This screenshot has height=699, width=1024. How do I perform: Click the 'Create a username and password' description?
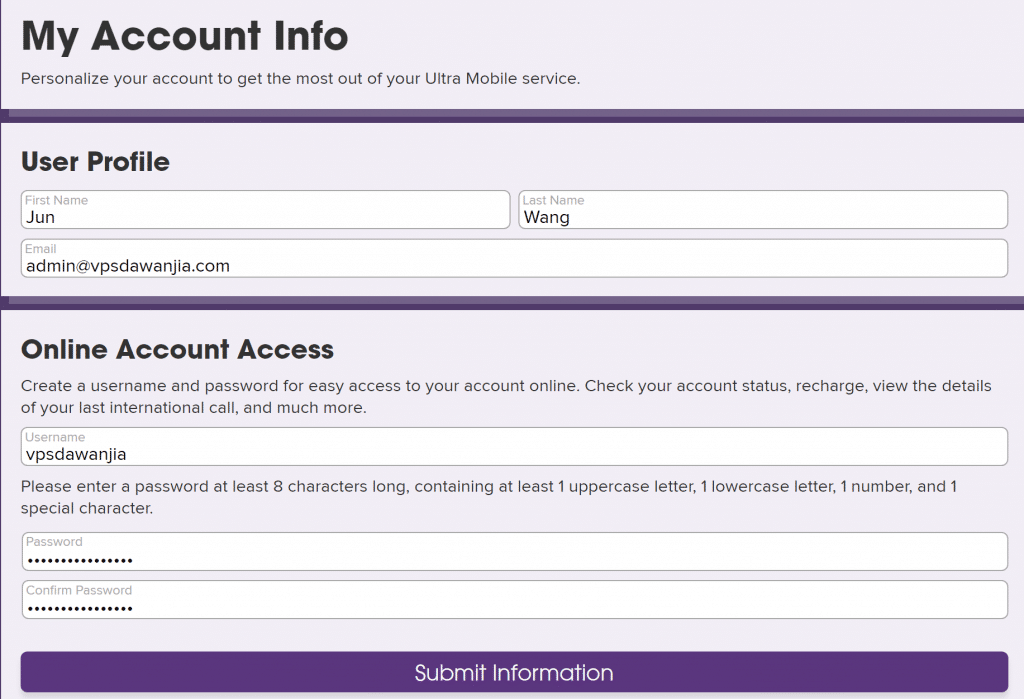click(505, 397)
